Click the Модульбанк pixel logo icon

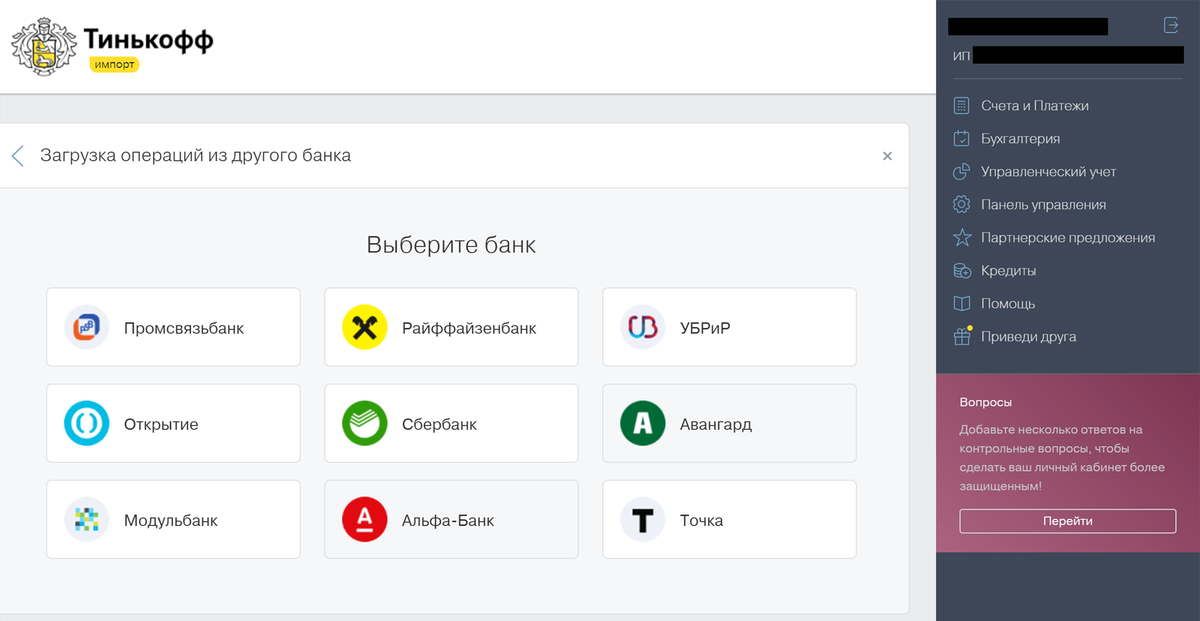tap(86, 520)
